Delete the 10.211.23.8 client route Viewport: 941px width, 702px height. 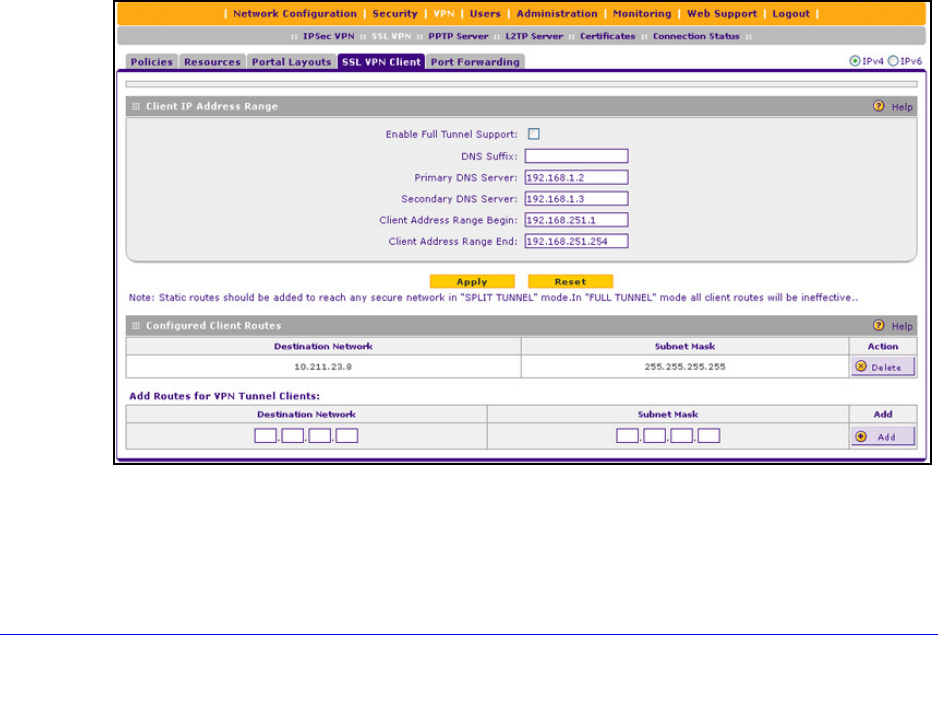pos(882,367)
